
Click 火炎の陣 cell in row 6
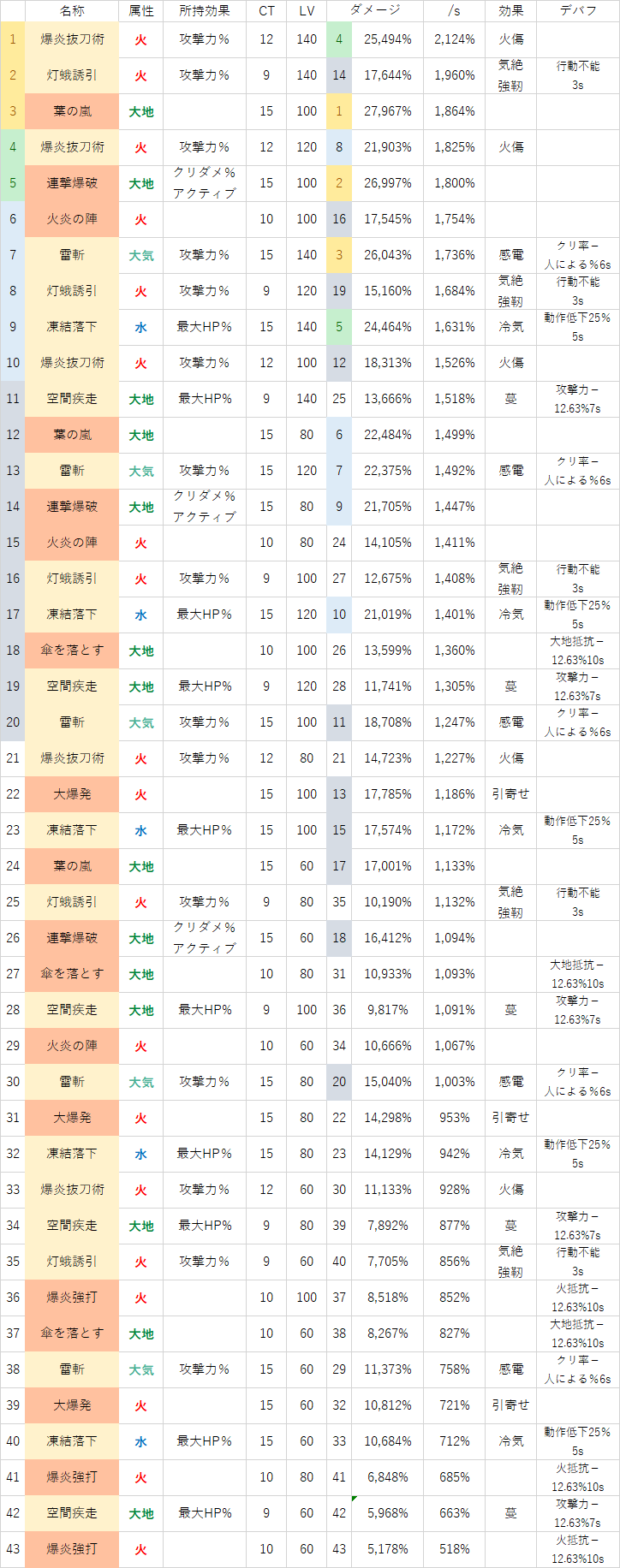point(72,219)
